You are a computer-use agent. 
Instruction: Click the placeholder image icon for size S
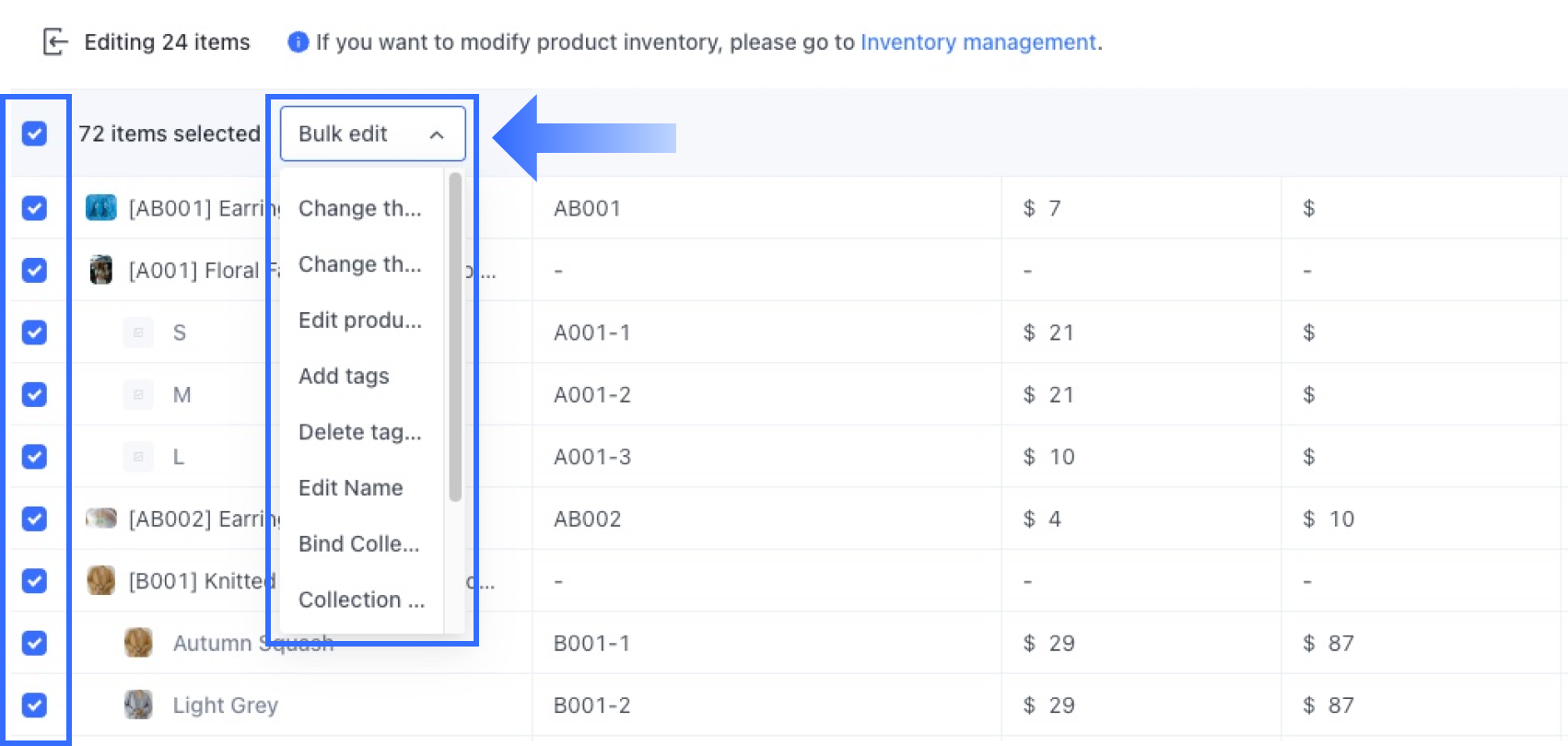pyautogui.click(x=138, y=332)
